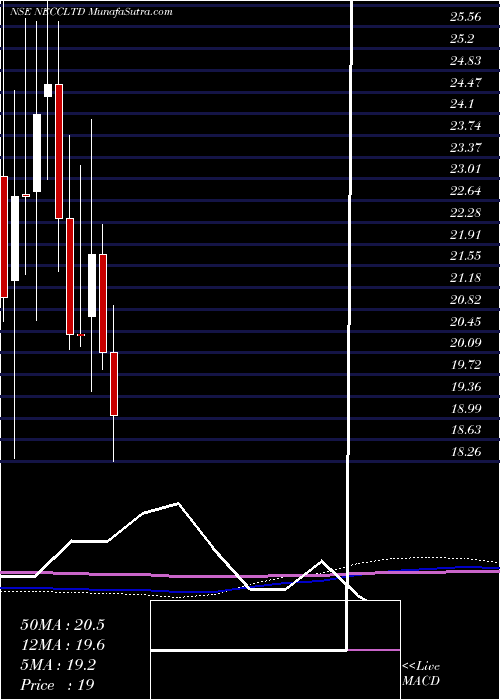500x700 pixels.
Task: Click the NSE NECCLTD MunafaSutra.com title text
Action: 91,12
